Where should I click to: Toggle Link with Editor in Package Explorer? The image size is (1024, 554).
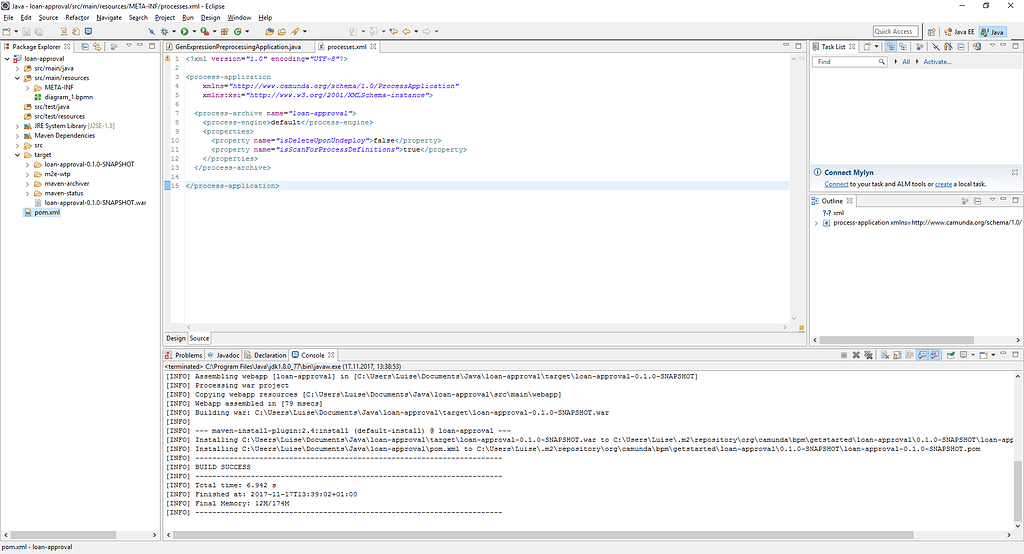97,47
